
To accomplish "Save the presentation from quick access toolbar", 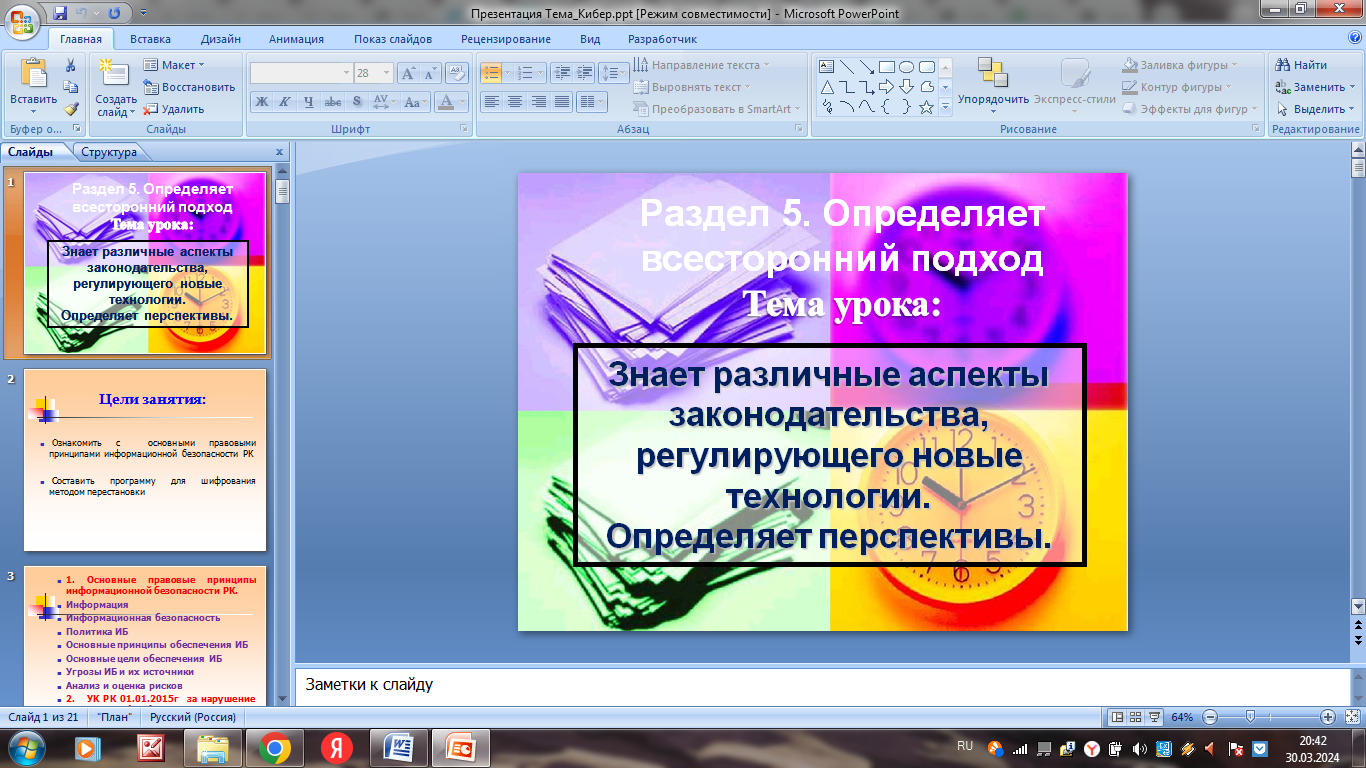I will 61,13.
